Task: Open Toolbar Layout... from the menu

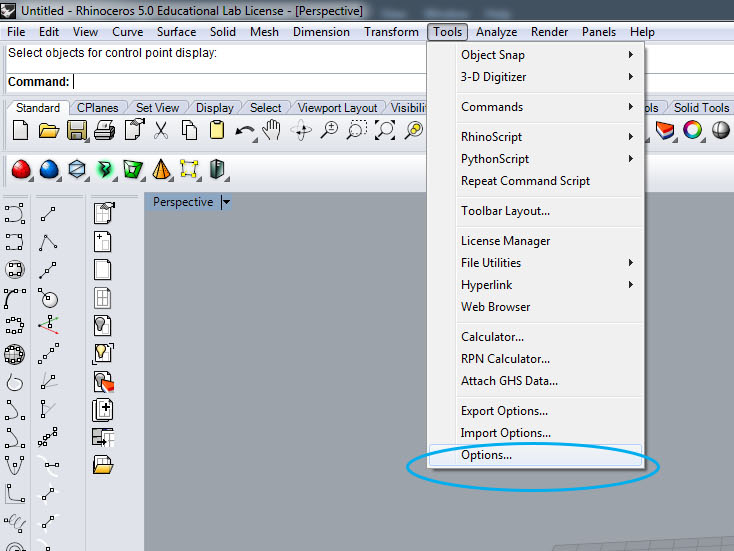Action: 536,211
